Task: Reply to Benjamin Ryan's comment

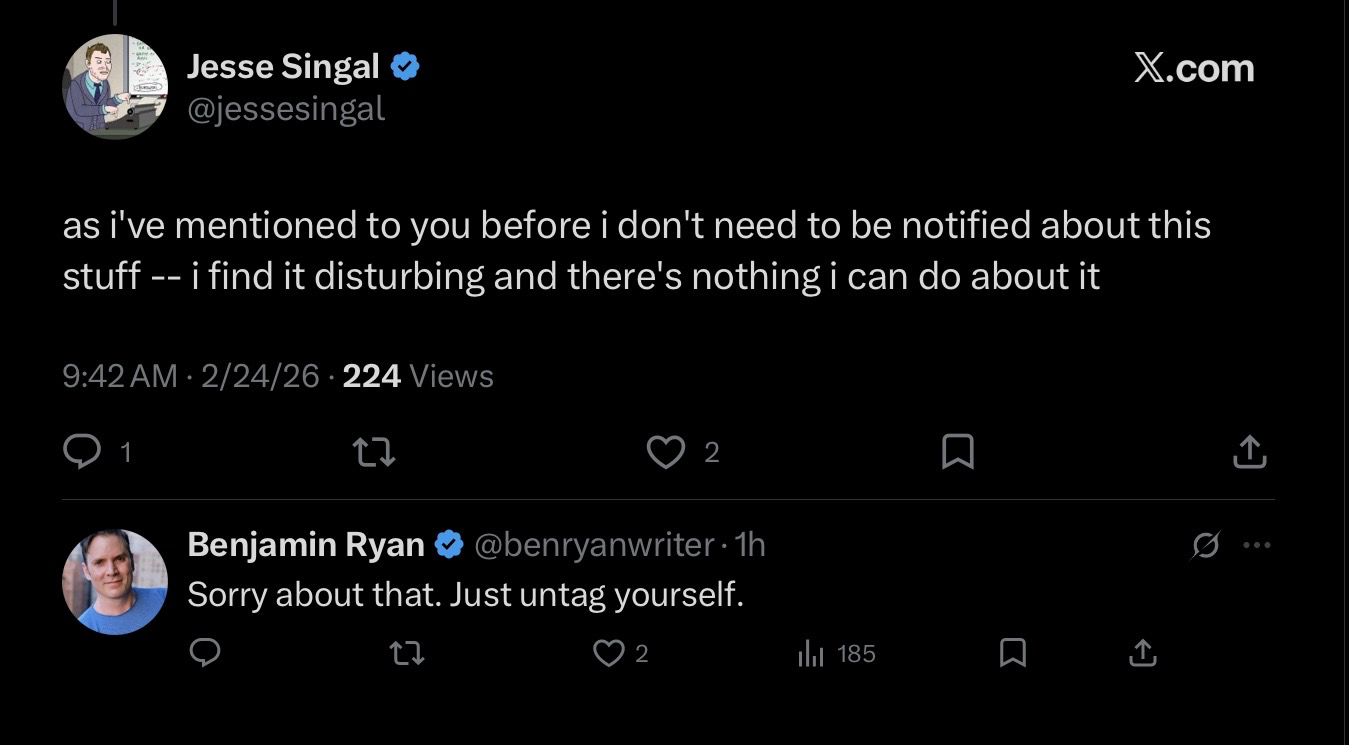Action: coord(204,653)
